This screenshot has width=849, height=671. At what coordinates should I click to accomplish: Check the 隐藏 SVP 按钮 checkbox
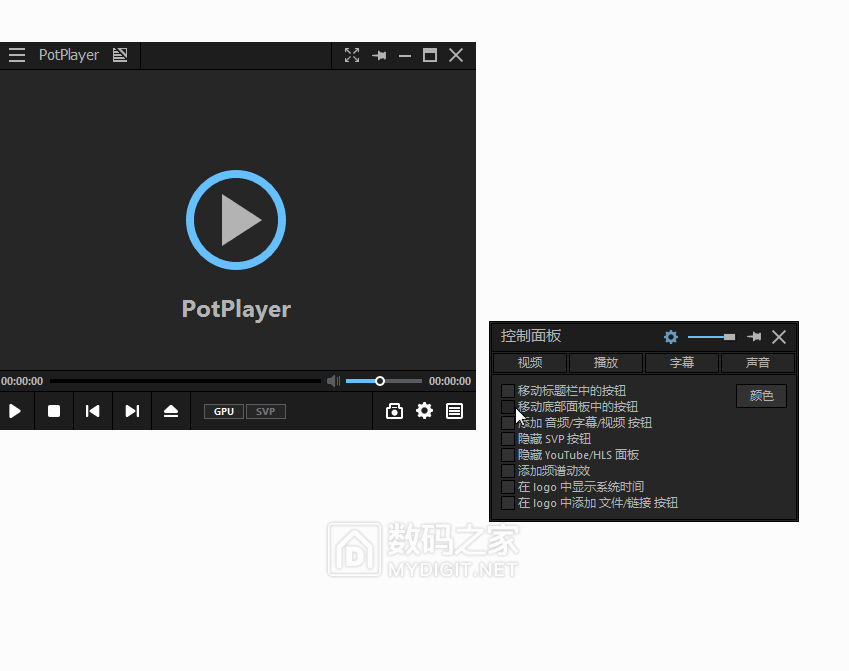[x=508, y=438]
